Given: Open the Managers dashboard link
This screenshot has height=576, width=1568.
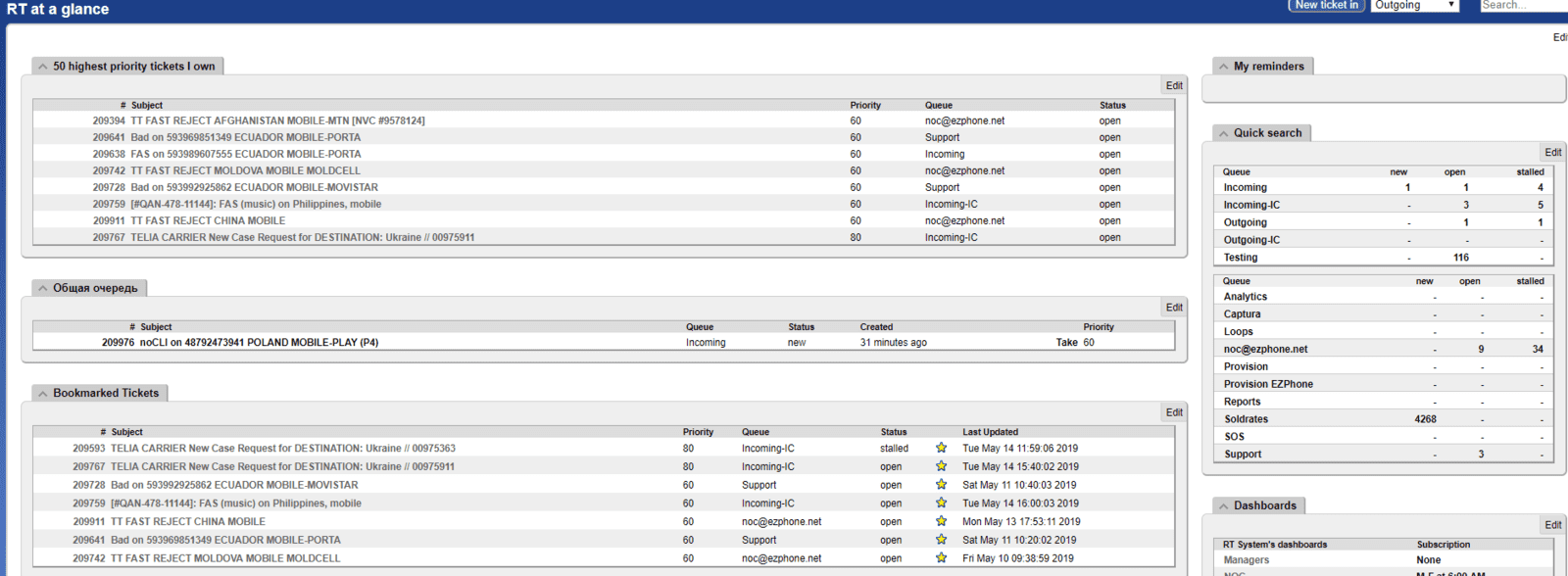Looking at the screenshot, I should point(1246,560).
